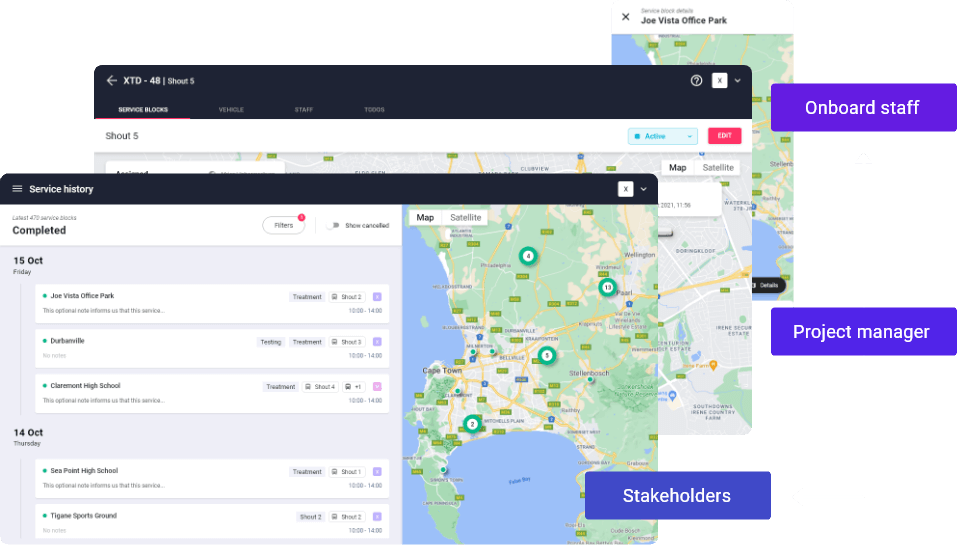
Task: Click the Treatment tag on Claremont High School row
Action: pyautogui.click(x=280, y=386)
